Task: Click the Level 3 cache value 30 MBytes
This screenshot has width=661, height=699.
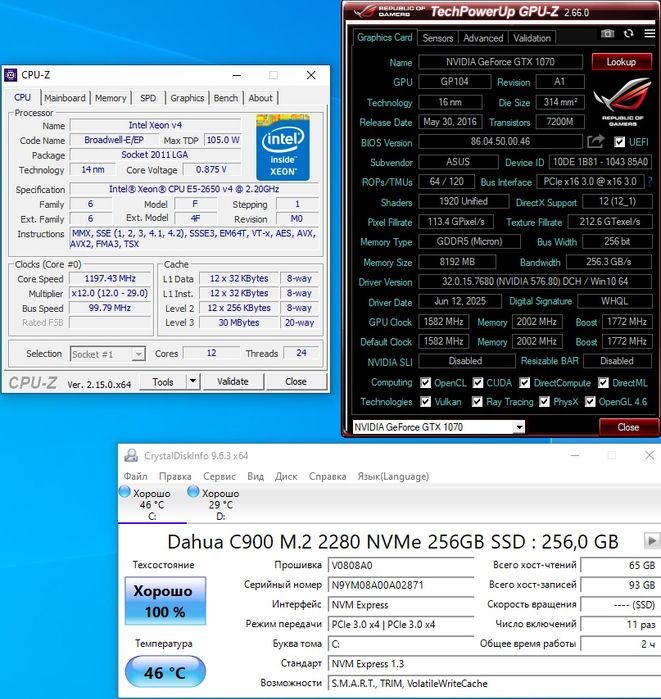Action: click(239, 322)
